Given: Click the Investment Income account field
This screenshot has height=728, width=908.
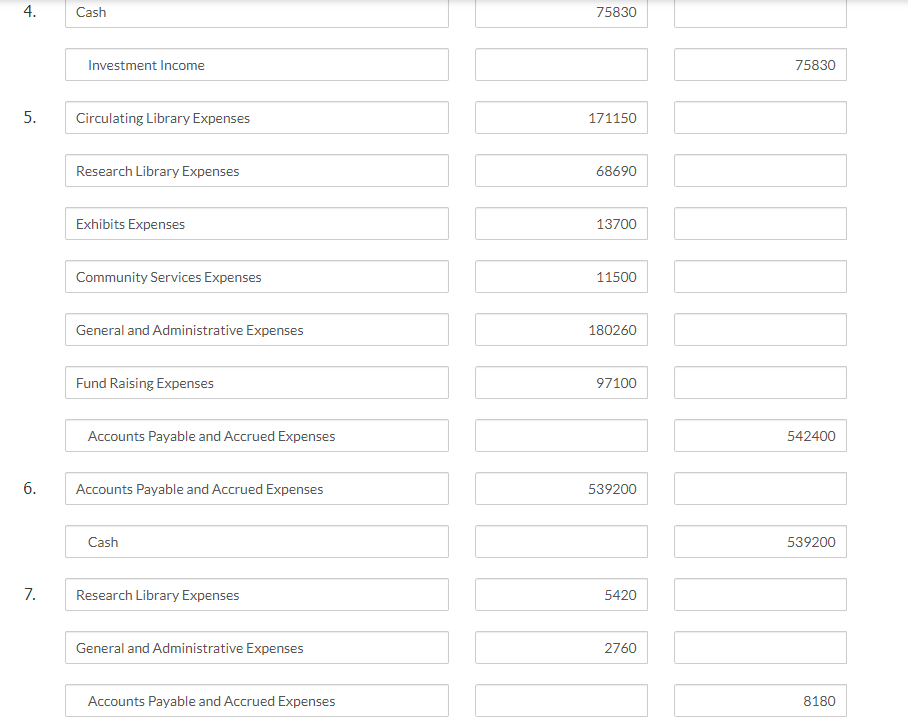Looking at the screenshot, I should pyautogui.click(x=256, y=64).
